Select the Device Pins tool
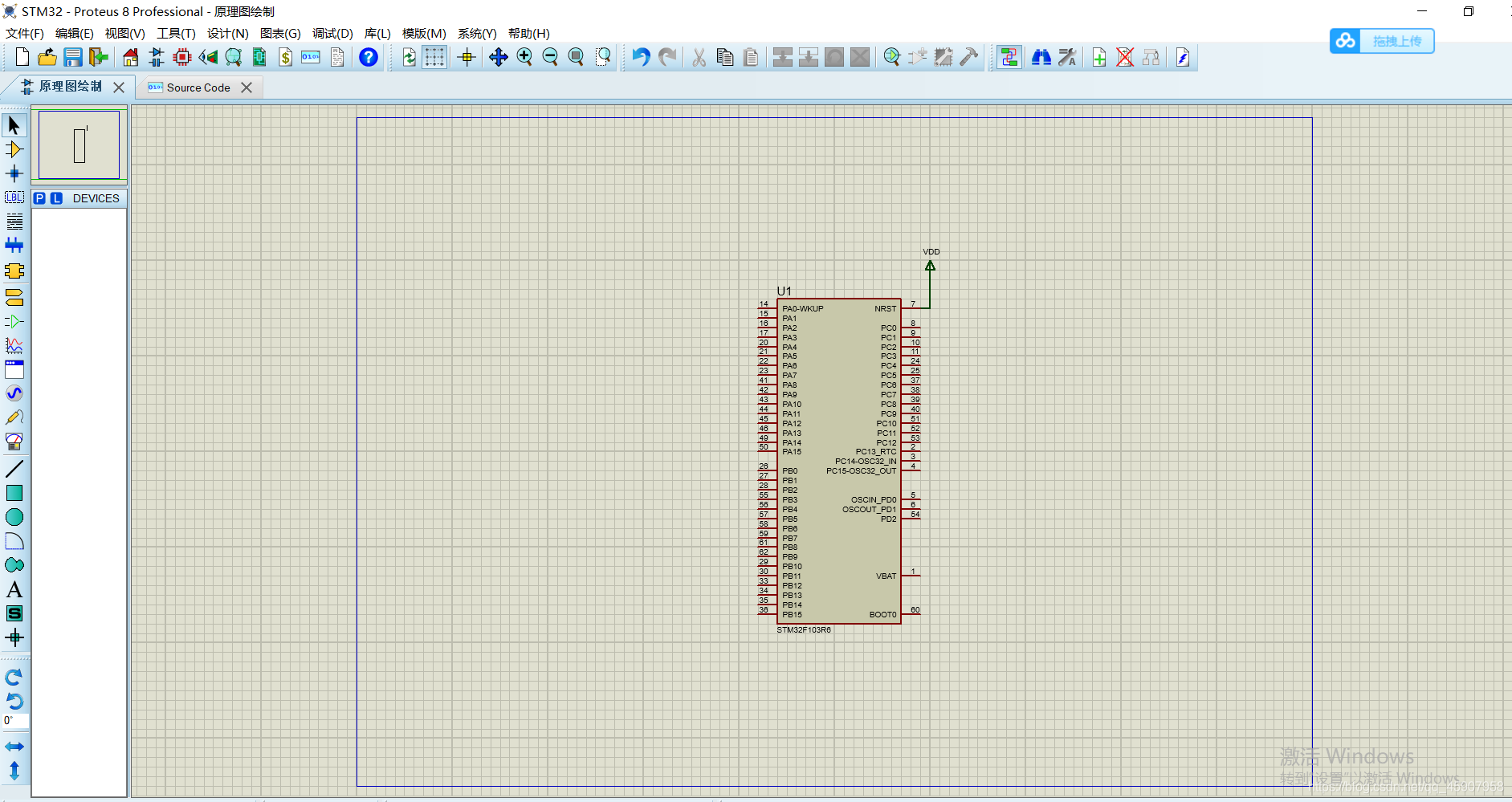Screen dimensions: 1512x802 coord(14,322)
